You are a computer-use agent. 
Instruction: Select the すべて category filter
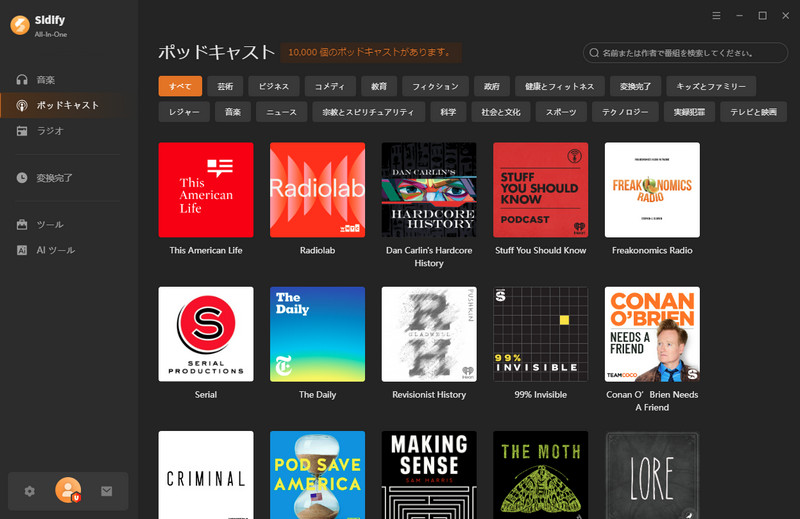(180, 86)
